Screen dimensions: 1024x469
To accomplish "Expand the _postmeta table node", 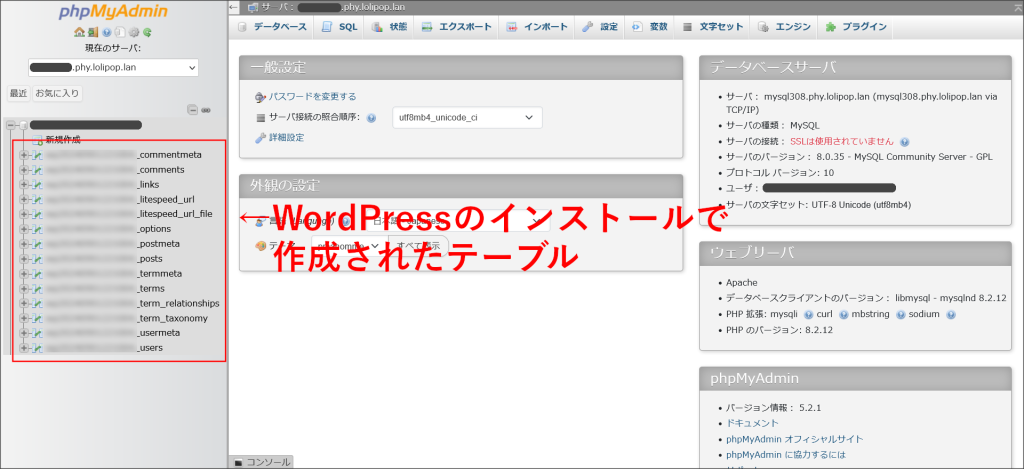I will point(24,244).
